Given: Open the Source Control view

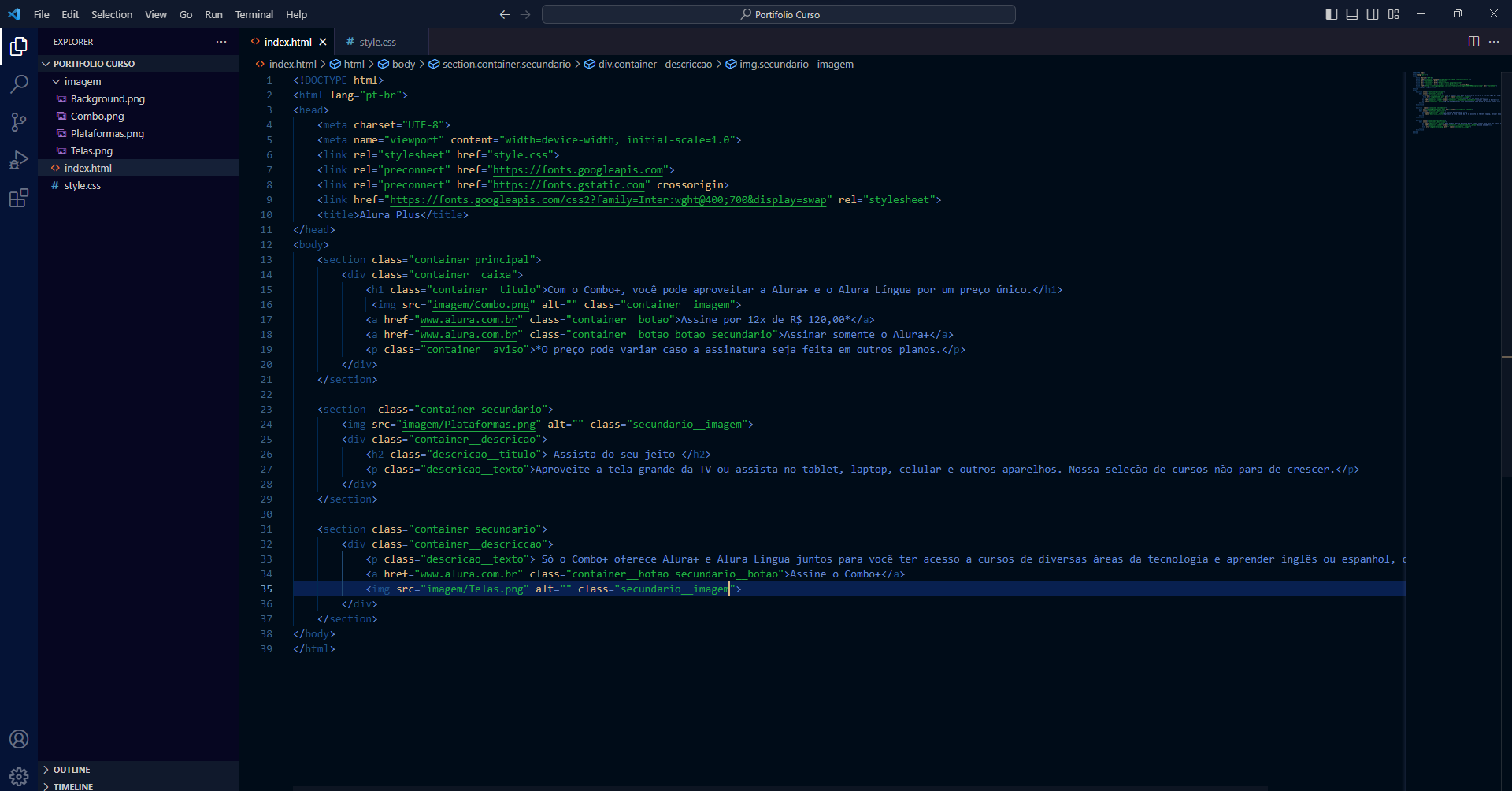Looking at the screenshot, I should (x=19, y=122).
